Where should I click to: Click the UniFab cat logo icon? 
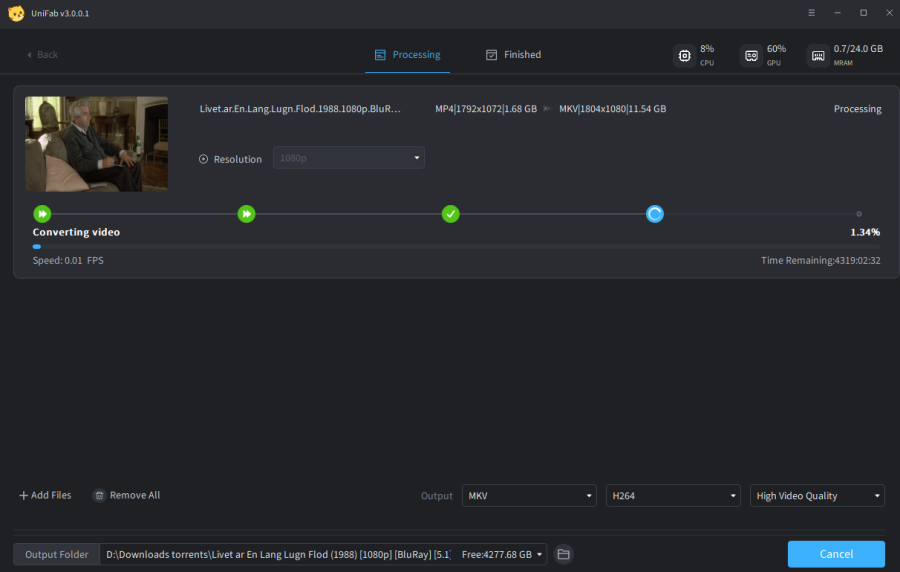(x=16, y=13)
